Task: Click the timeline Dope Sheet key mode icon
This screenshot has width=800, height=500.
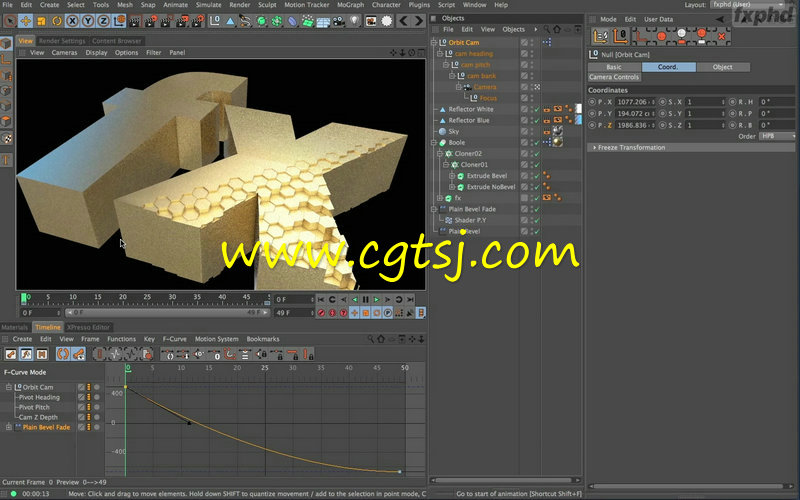Action: [11, 354]
